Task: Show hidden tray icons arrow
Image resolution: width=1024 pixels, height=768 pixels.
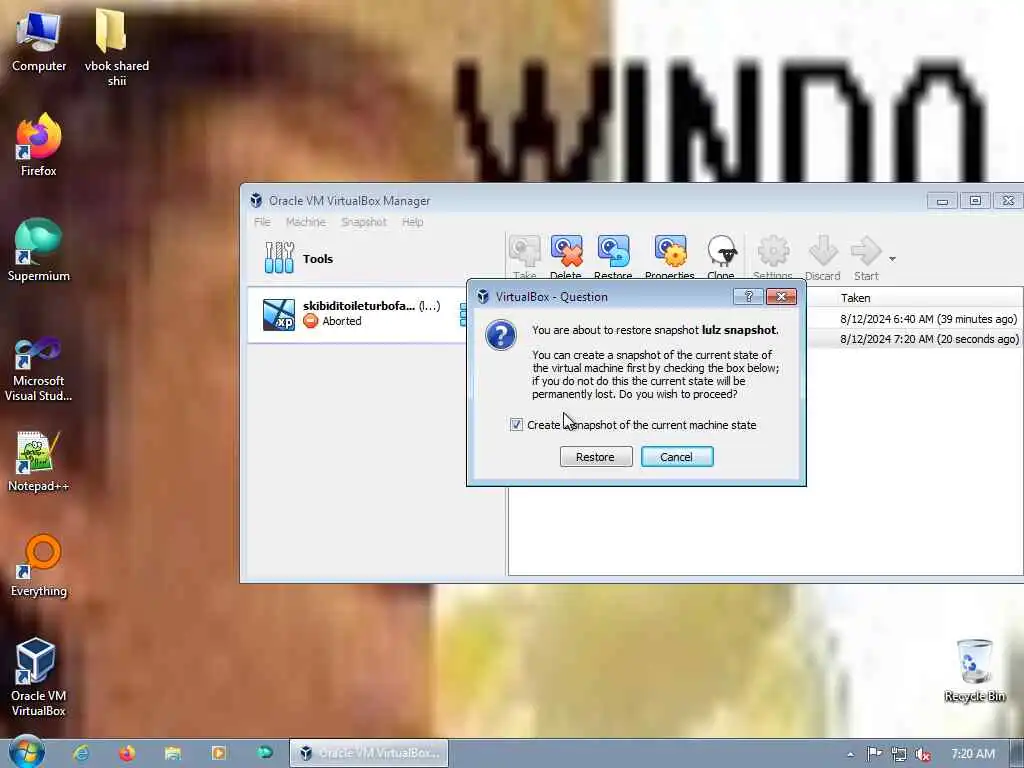Action: (x=850, y=754)
